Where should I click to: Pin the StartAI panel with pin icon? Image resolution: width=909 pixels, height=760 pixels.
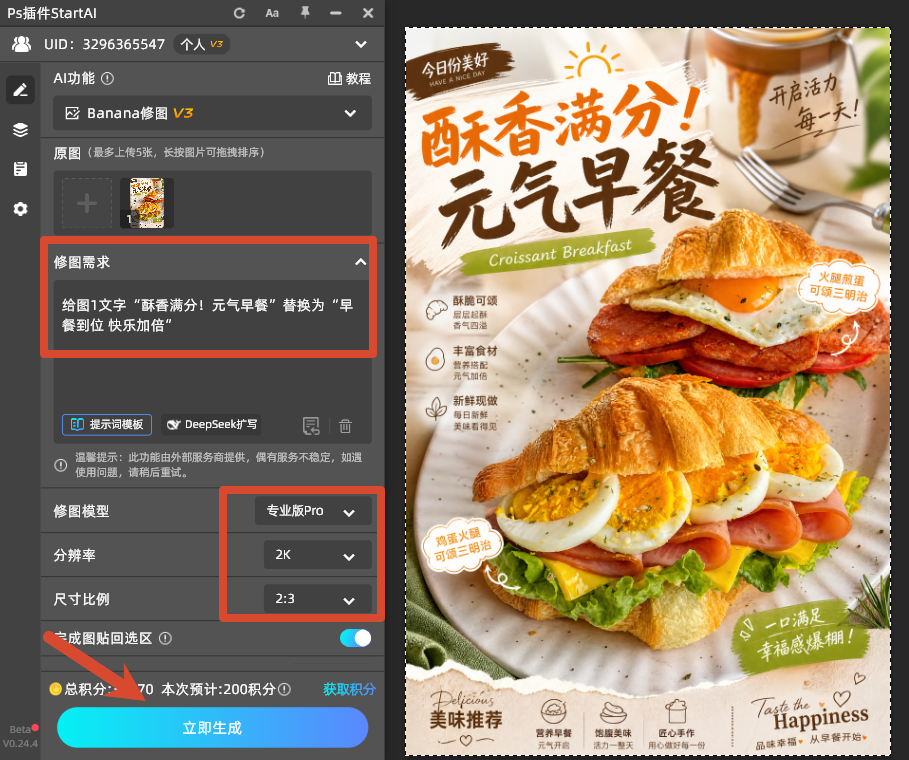305,12
